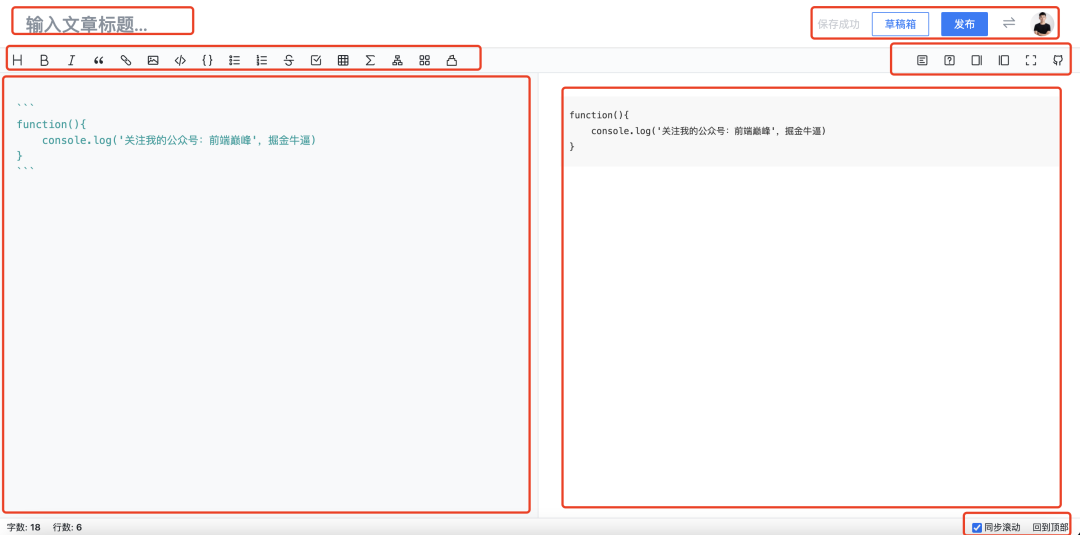Click the console.log line in the editor

179,140
